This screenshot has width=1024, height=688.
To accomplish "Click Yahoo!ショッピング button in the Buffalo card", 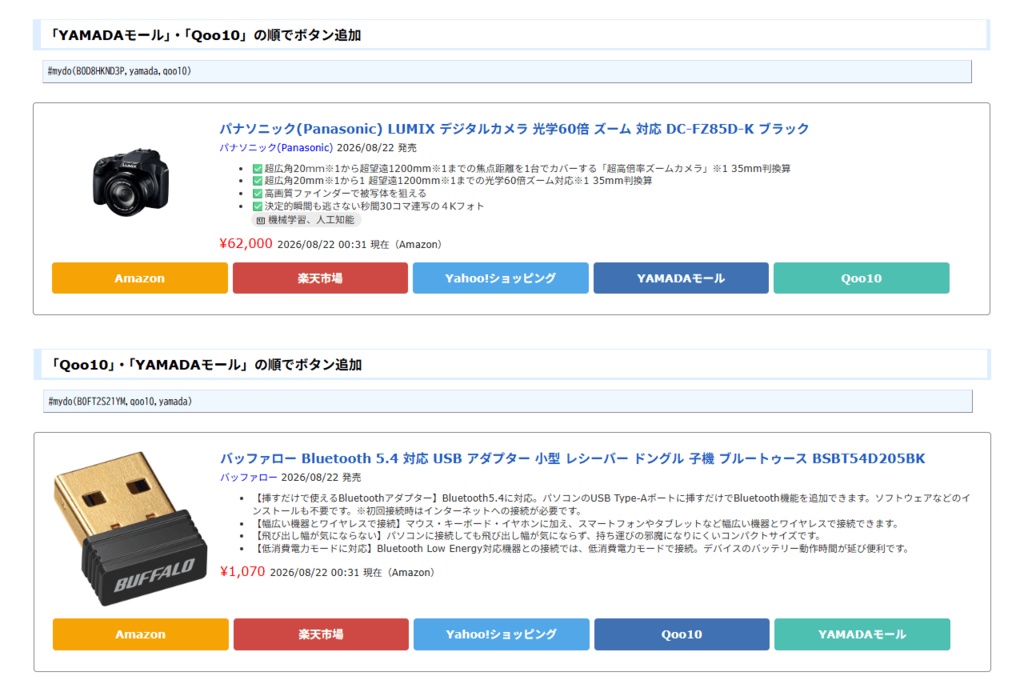I will tap(501, 634).
